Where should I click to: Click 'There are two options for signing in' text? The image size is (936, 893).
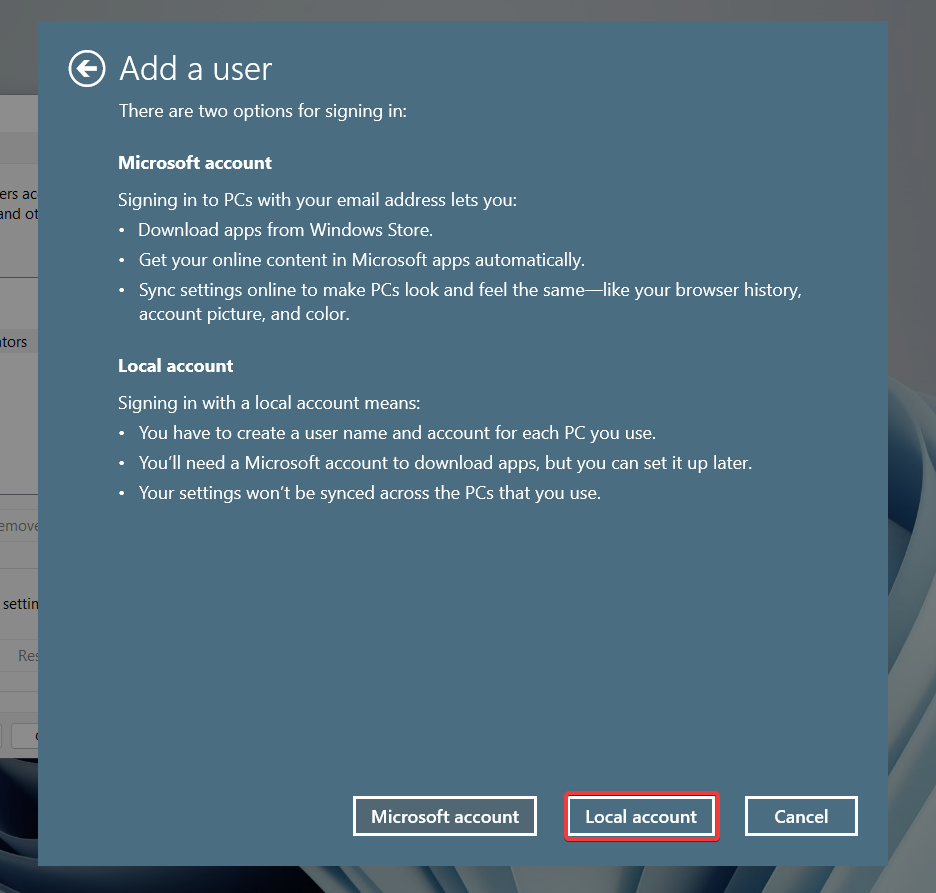tap(263, 111)
